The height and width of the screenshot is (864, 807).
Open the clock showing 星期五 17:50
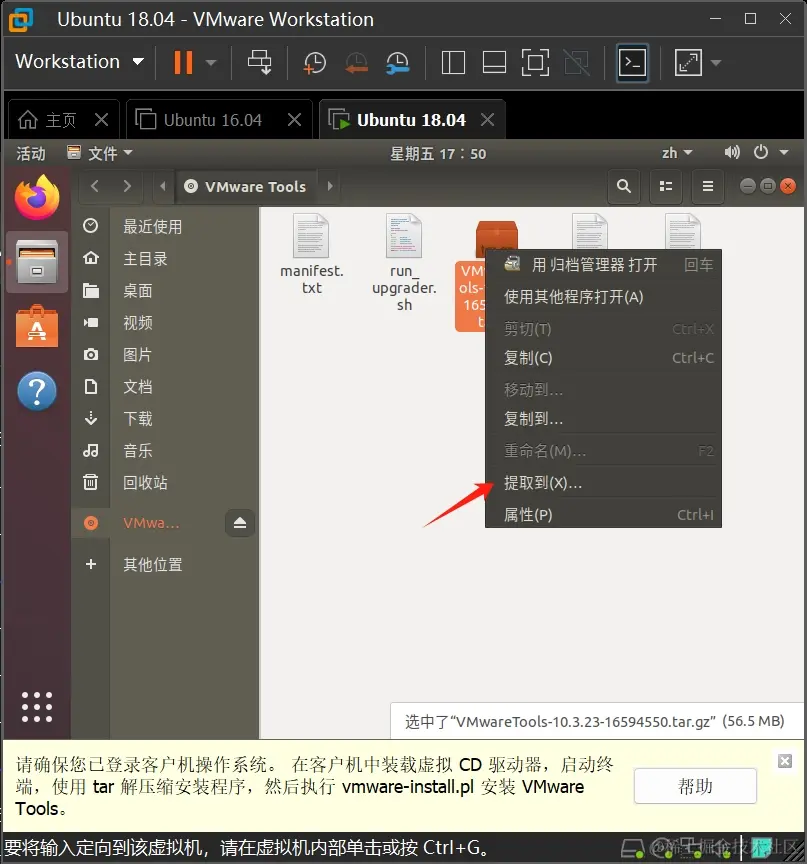pyautogui.click(x=438, y=153)
